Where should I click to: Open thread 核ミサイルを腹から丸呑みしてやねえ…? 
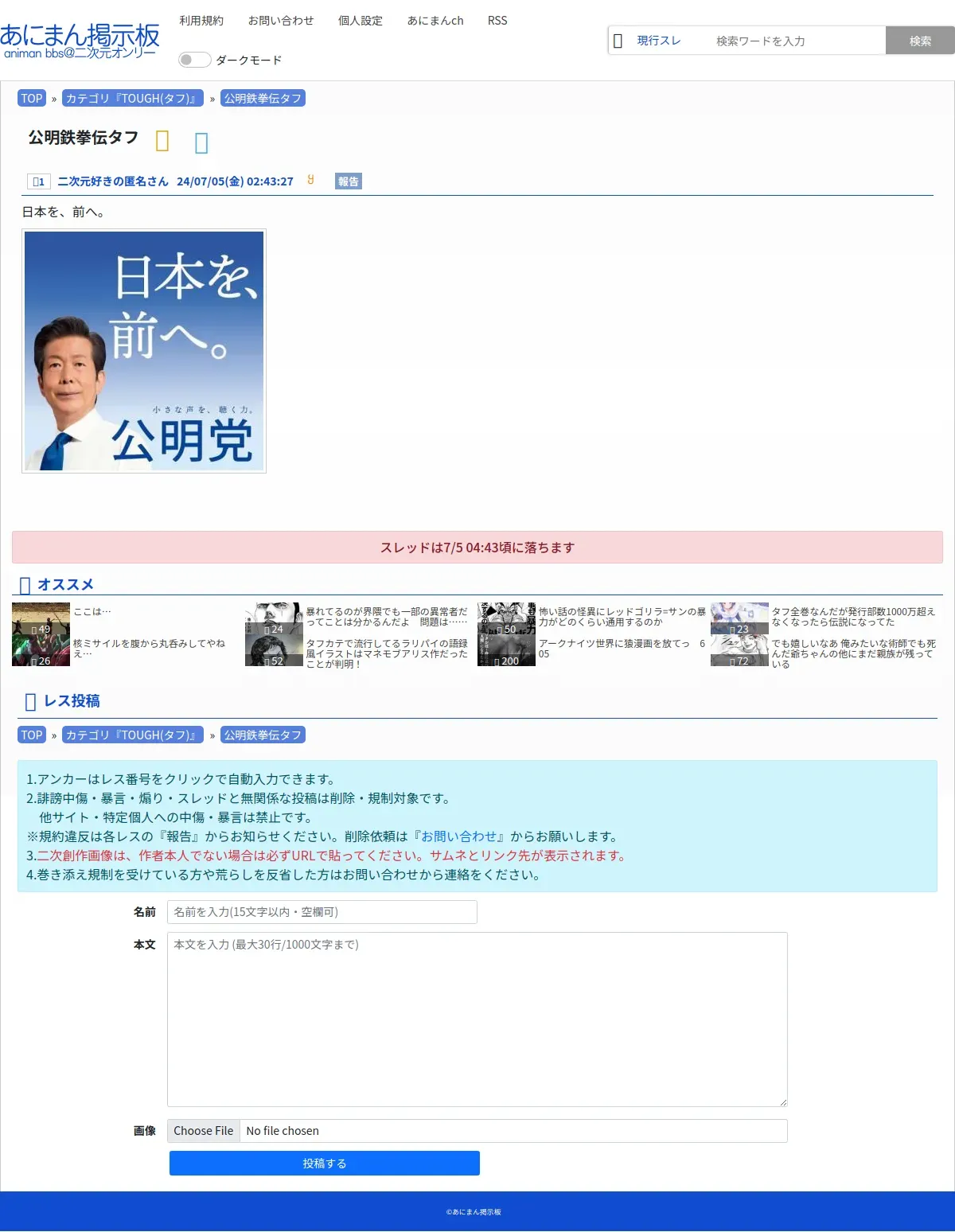pos(149,648)
